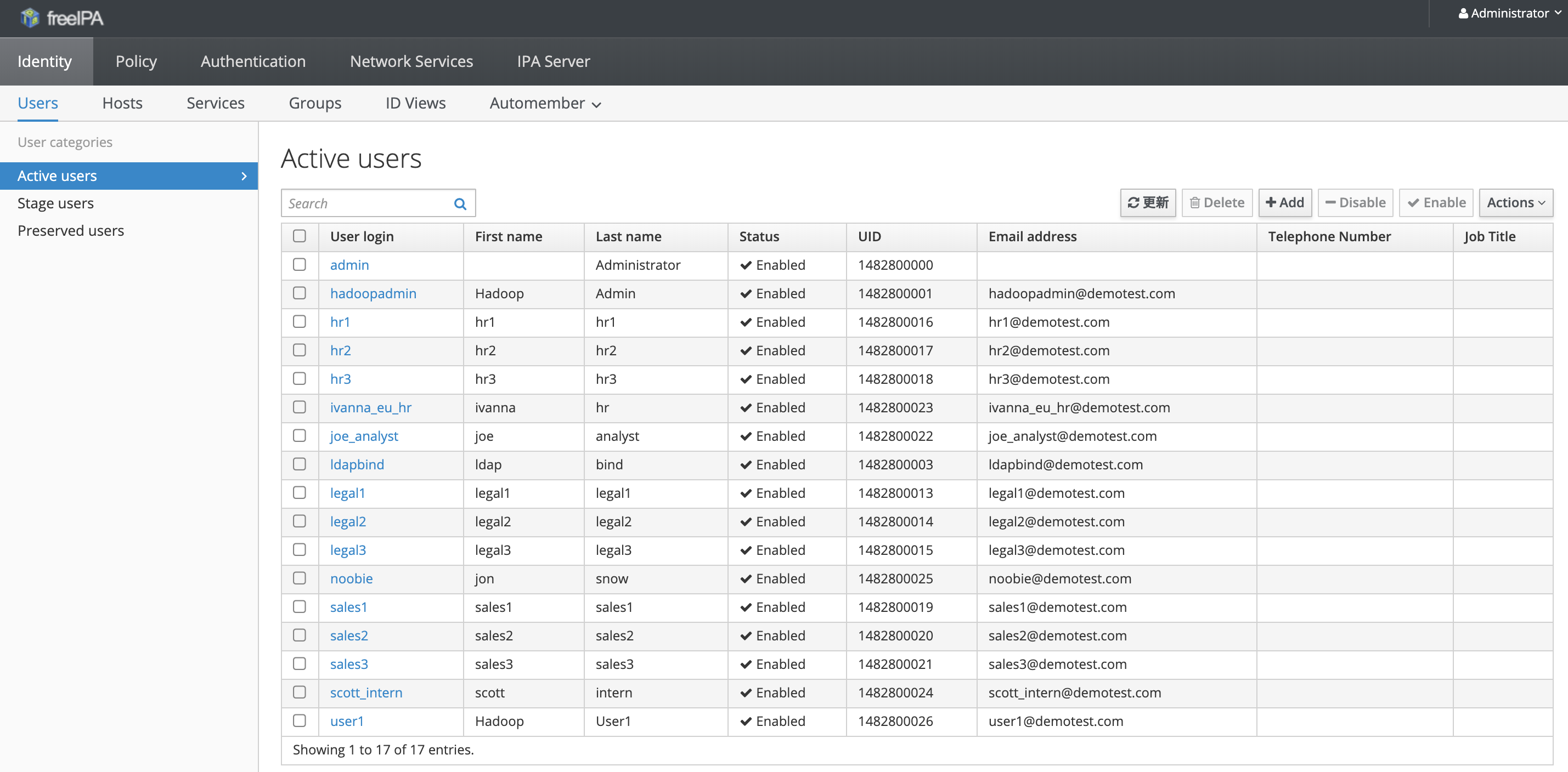Click the Disable minus icon button

pyautogui.click(x=1355, y=202)
